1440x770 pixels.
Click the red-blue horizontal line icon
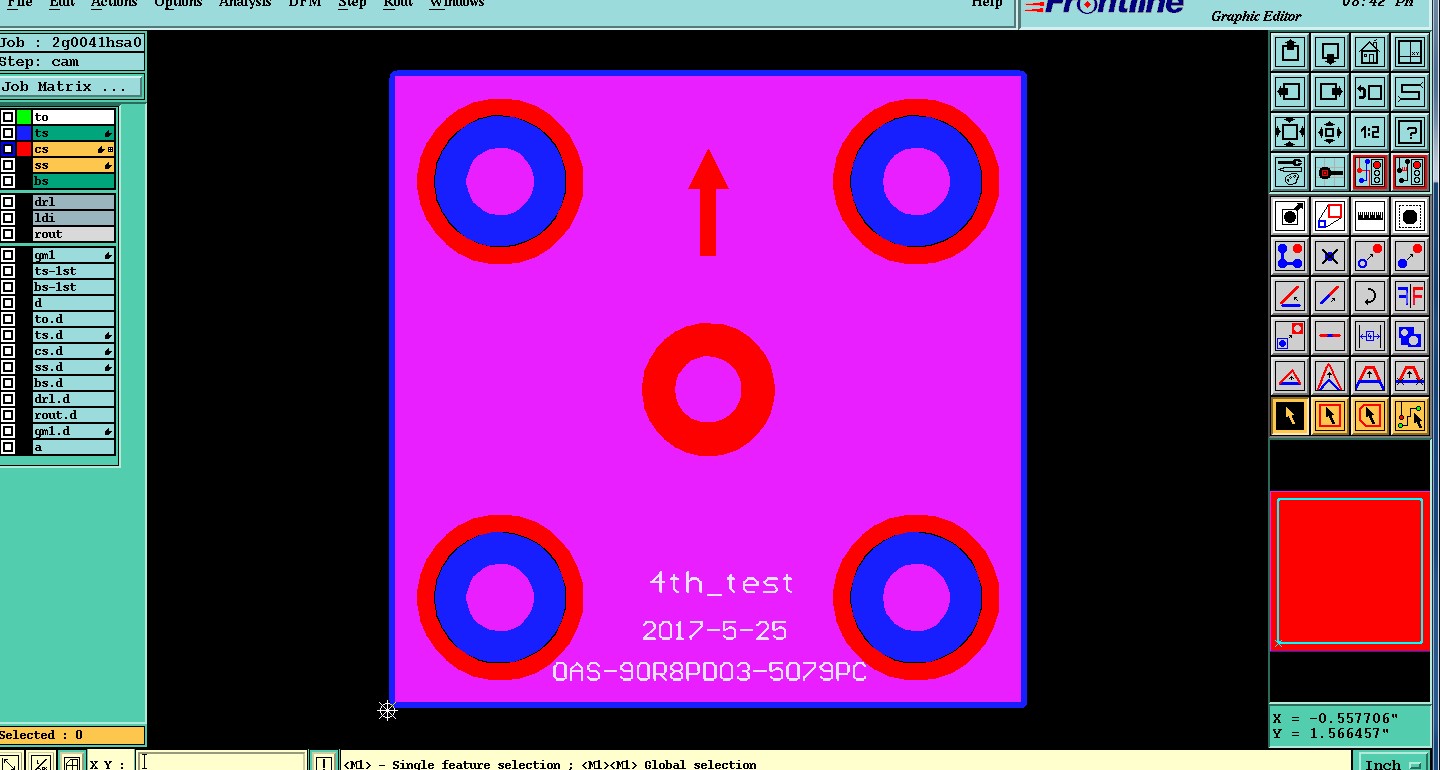pyautogui.click(x=1330, y=336)
